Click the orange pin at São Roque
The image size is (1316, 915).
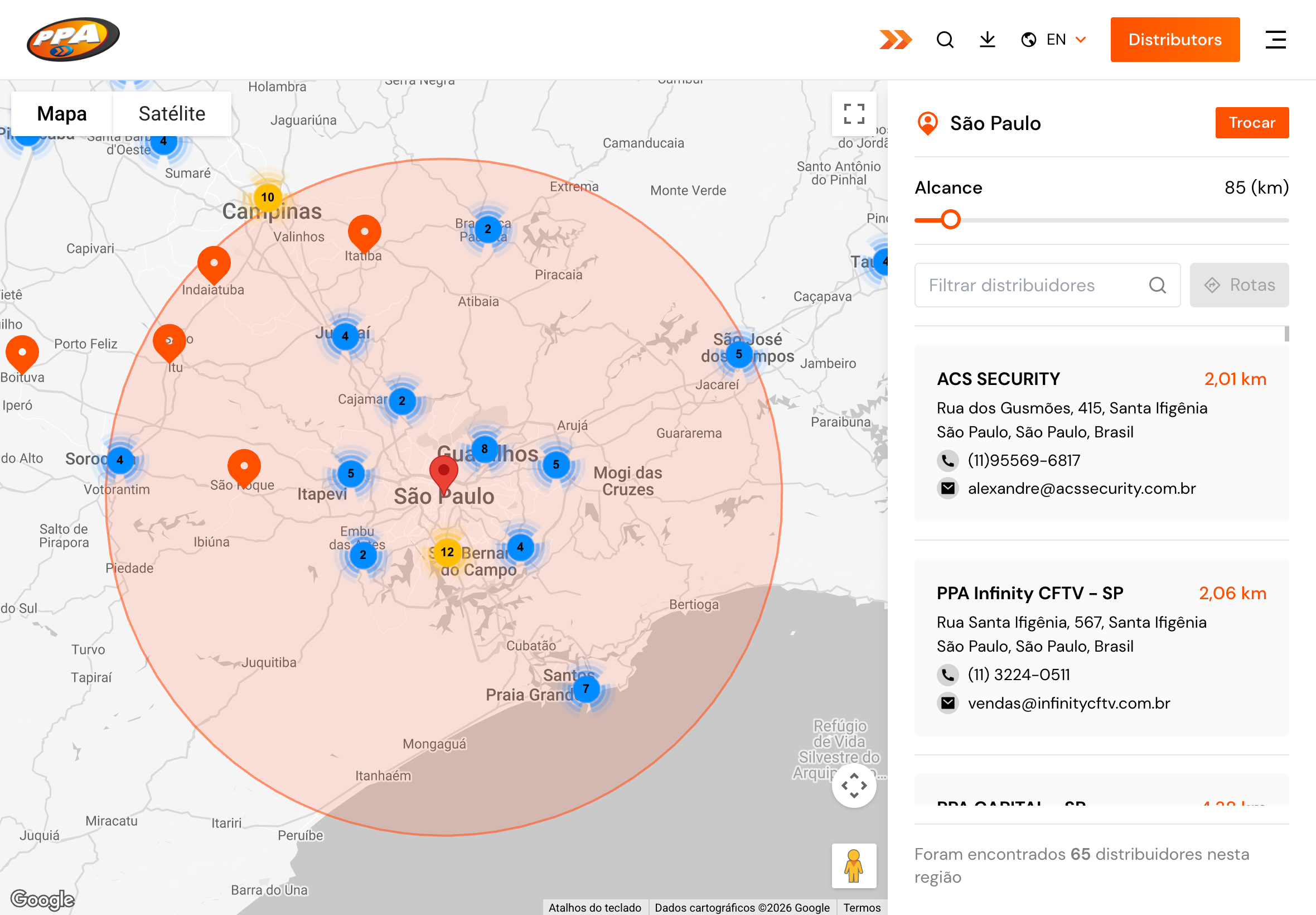pyautogui.click(x=244, y=469)
